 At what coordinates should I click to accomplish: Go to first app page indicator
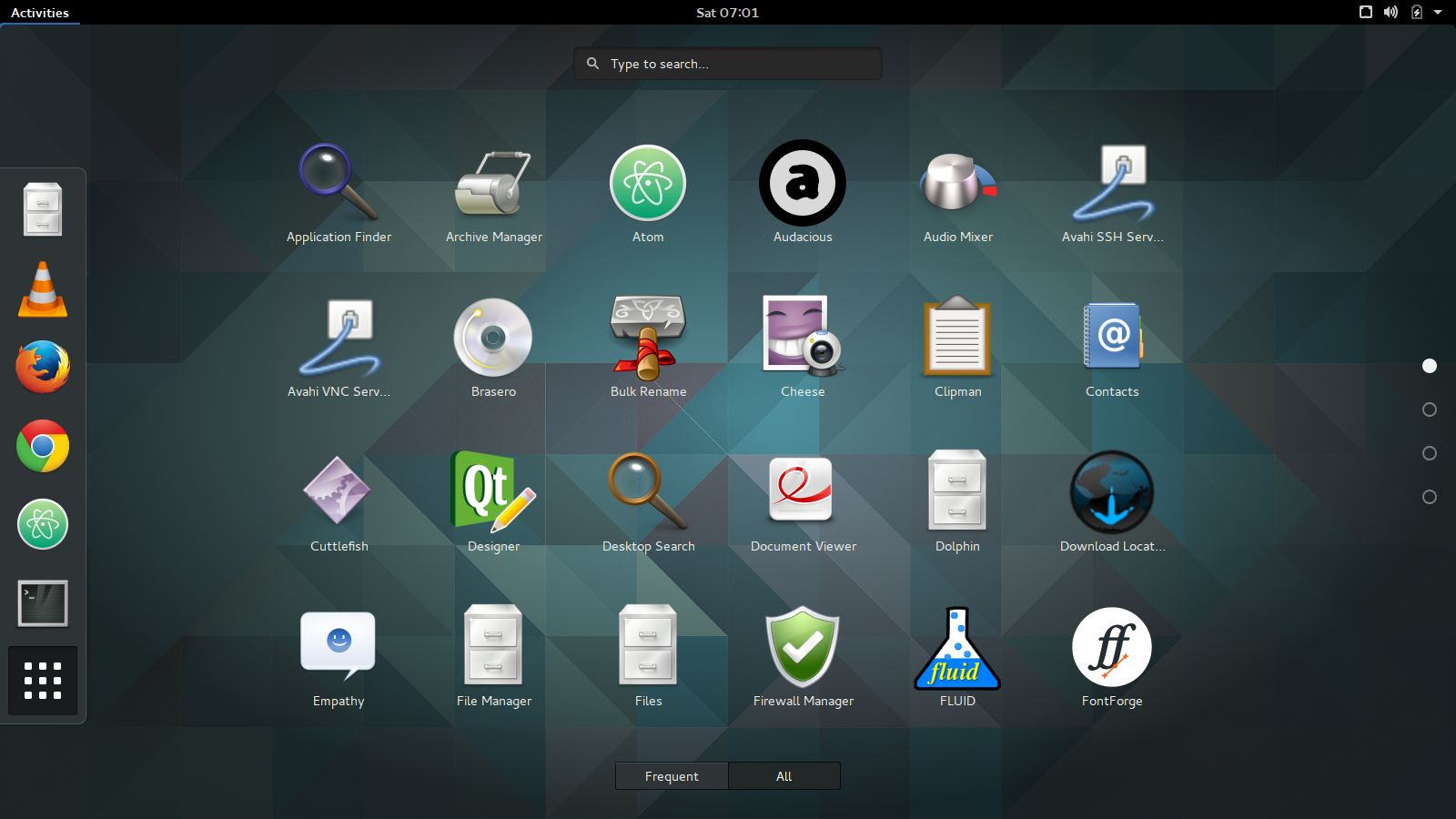point(1430,366)
